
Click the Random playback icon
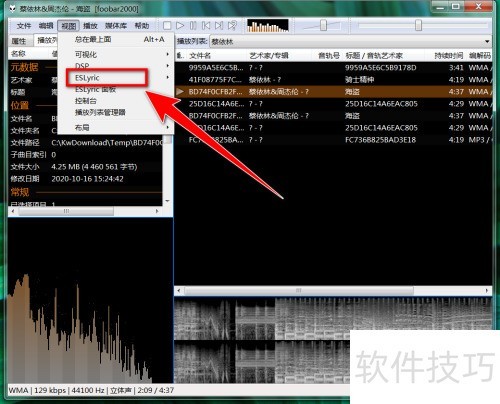232,26
